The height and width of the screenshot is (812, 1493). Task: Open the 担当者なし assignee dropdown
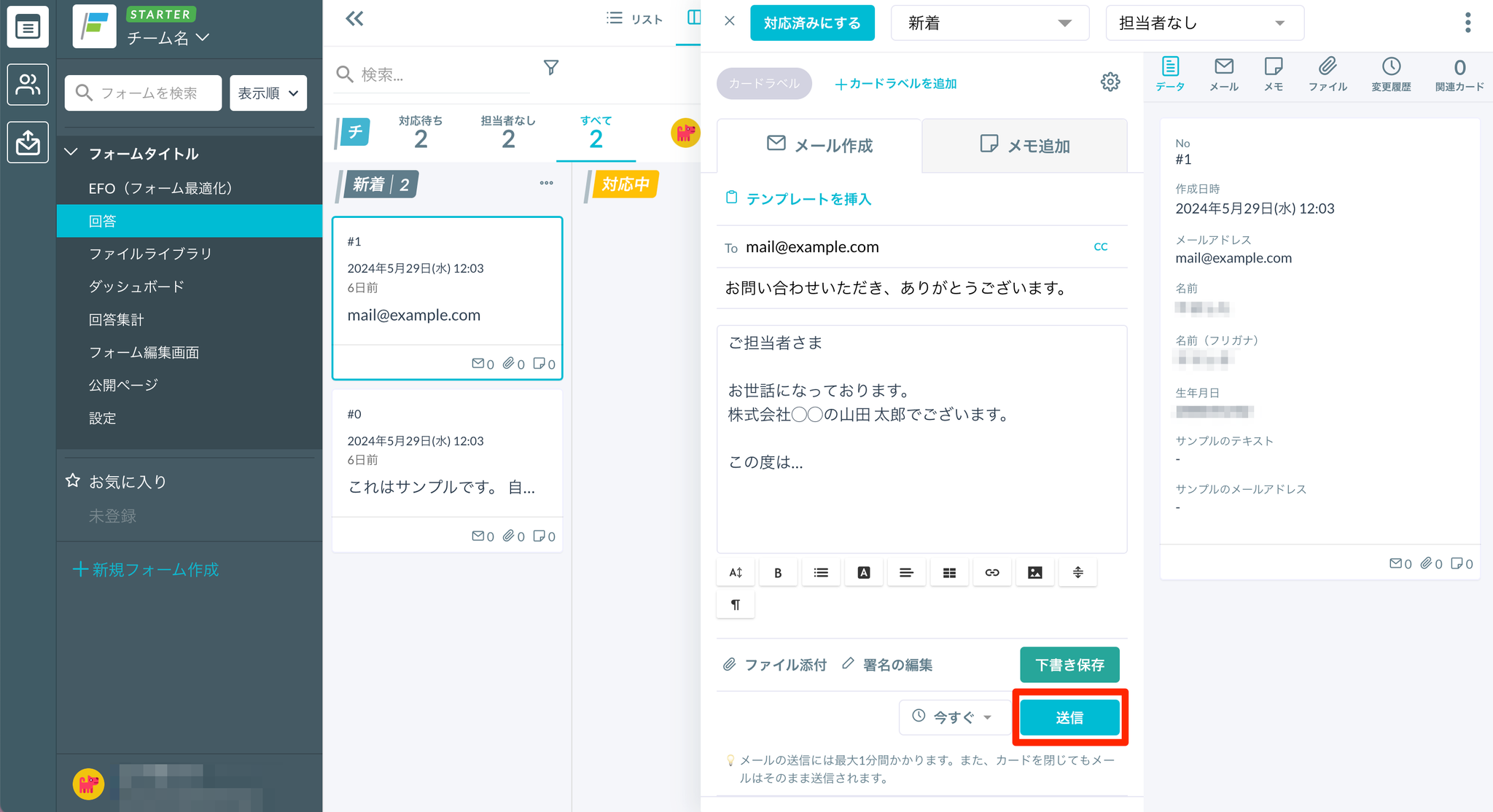(1204, 23)
